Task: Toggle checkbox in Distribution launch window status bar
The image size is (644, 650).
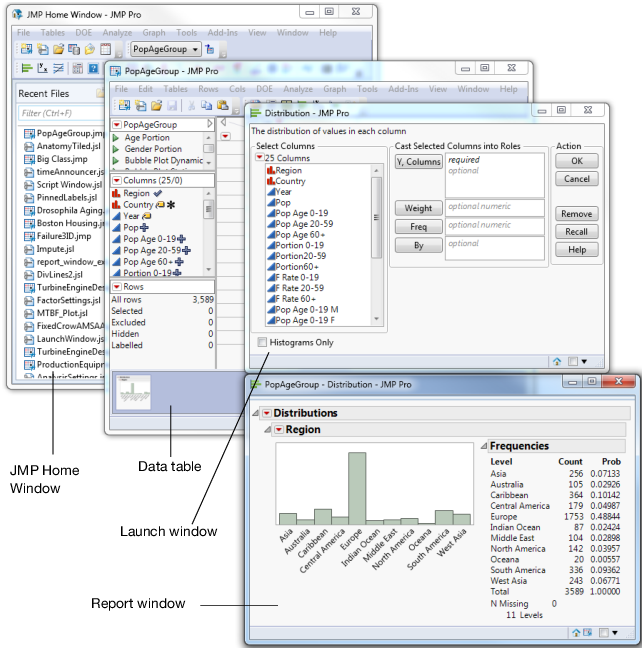Action: 573,361
